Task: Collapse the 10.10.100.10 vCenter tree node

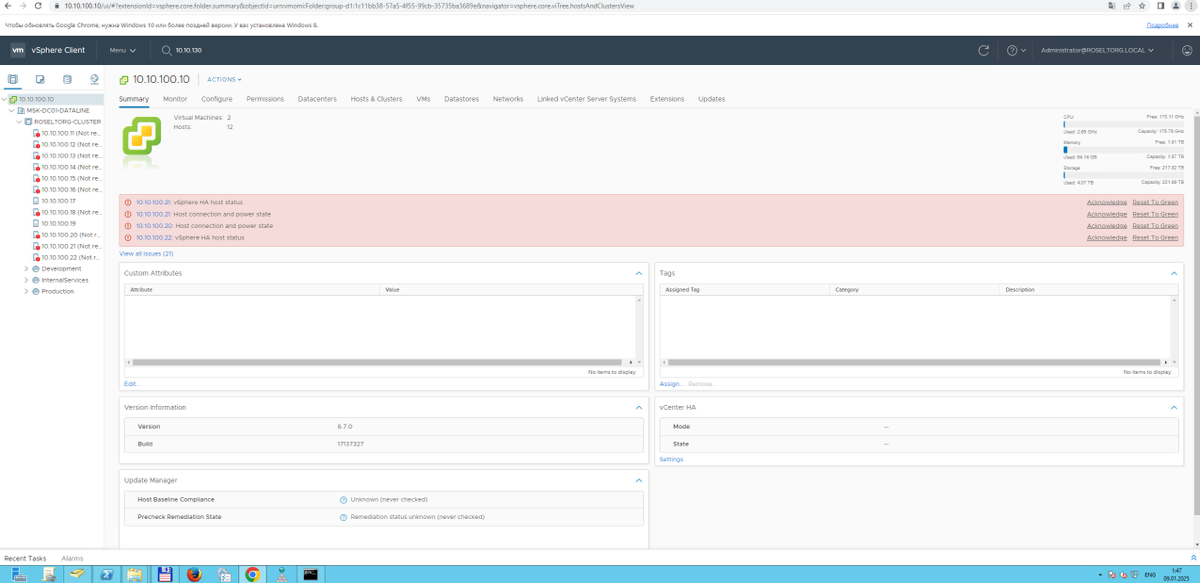Action: [4, 99]
